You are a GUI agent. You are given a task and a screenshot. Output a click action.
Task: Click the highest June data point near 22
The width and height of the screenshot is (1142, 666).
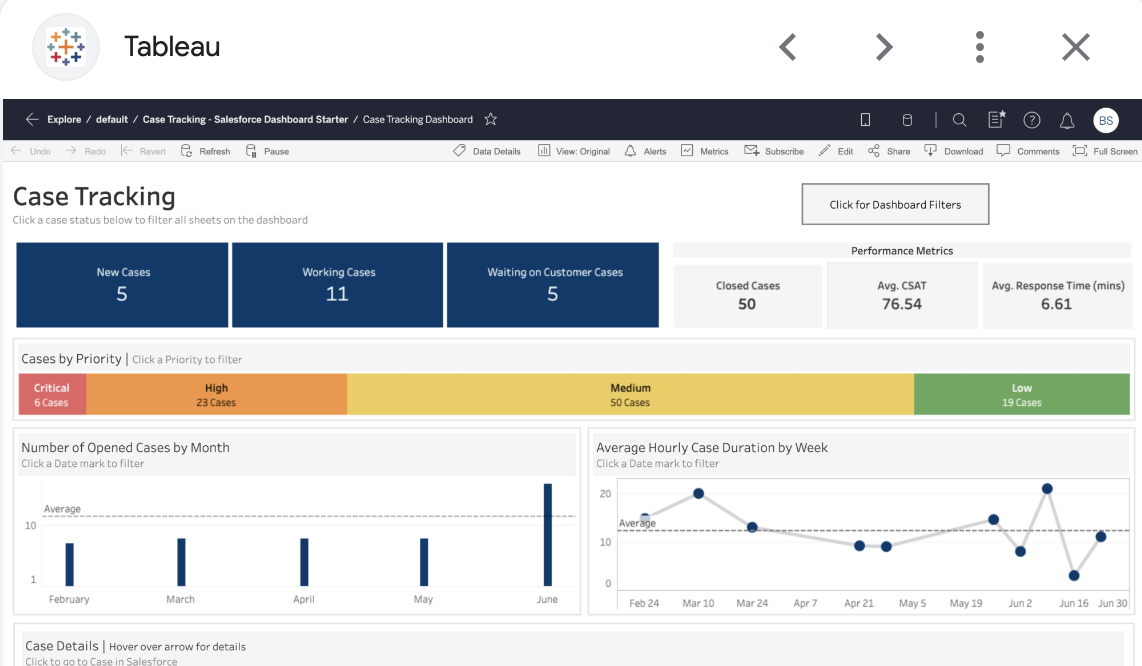tap(1047, 489)
